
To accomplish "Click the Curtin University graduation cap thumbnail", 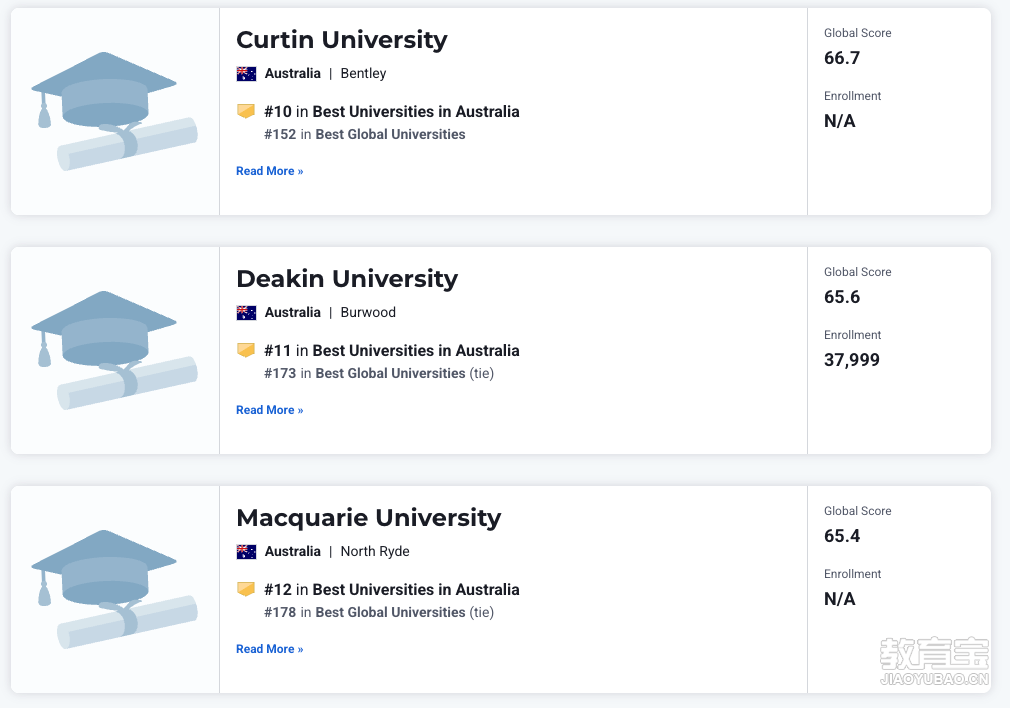I will click(115, 111).
